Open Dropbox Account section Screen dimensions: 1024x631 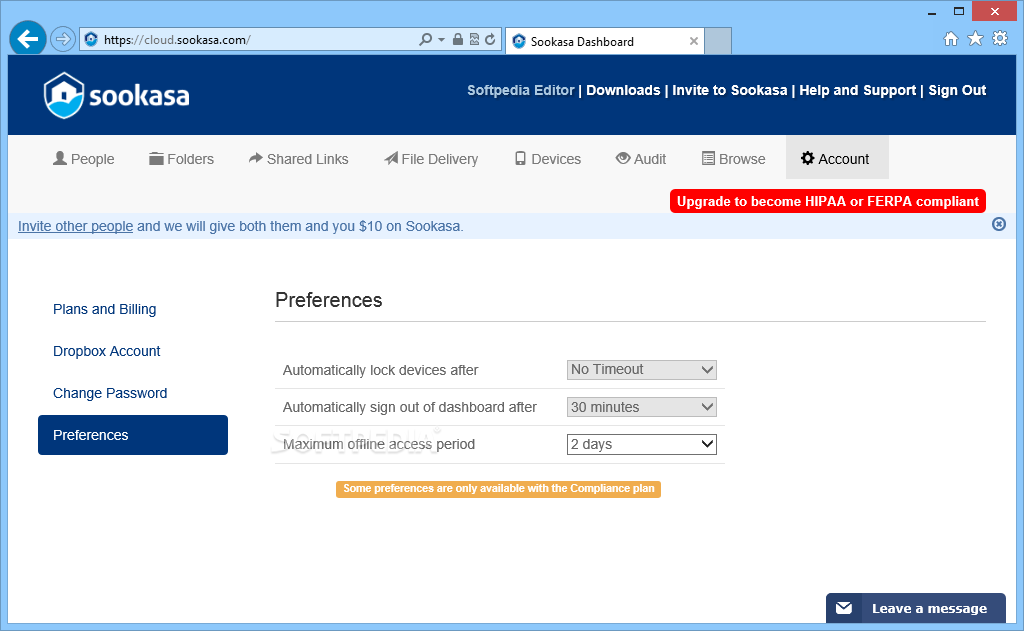[106, 351]
